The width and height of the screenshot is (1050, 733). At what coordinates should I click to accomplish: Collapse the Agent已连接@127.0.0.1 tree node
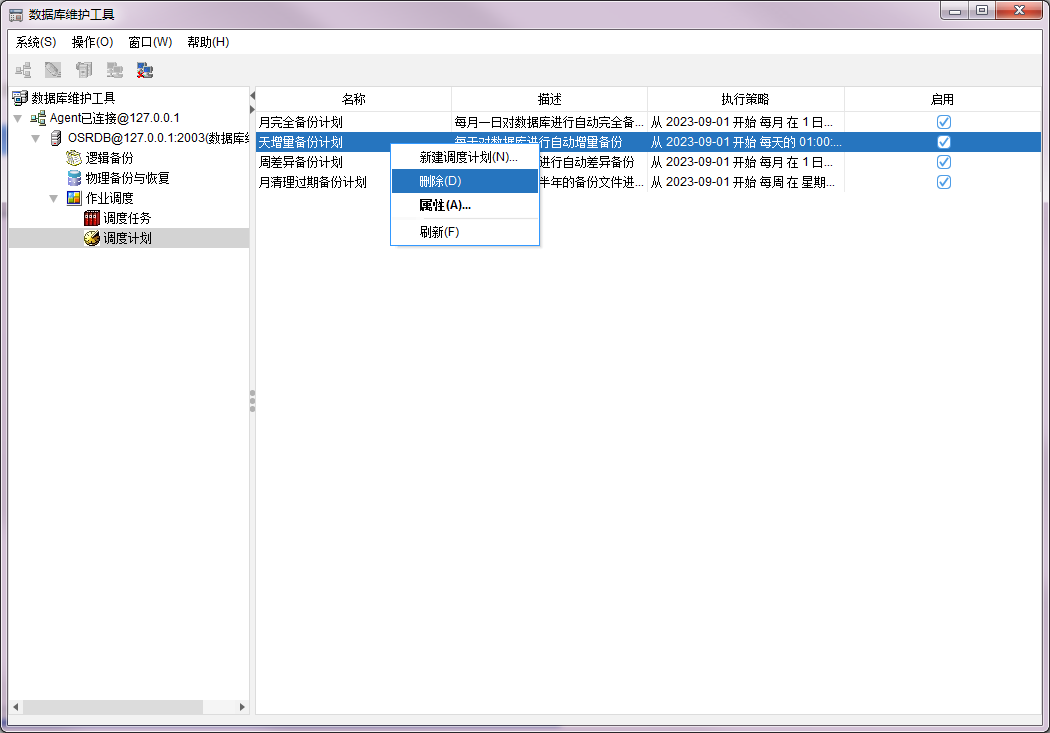tap(18, 118)
